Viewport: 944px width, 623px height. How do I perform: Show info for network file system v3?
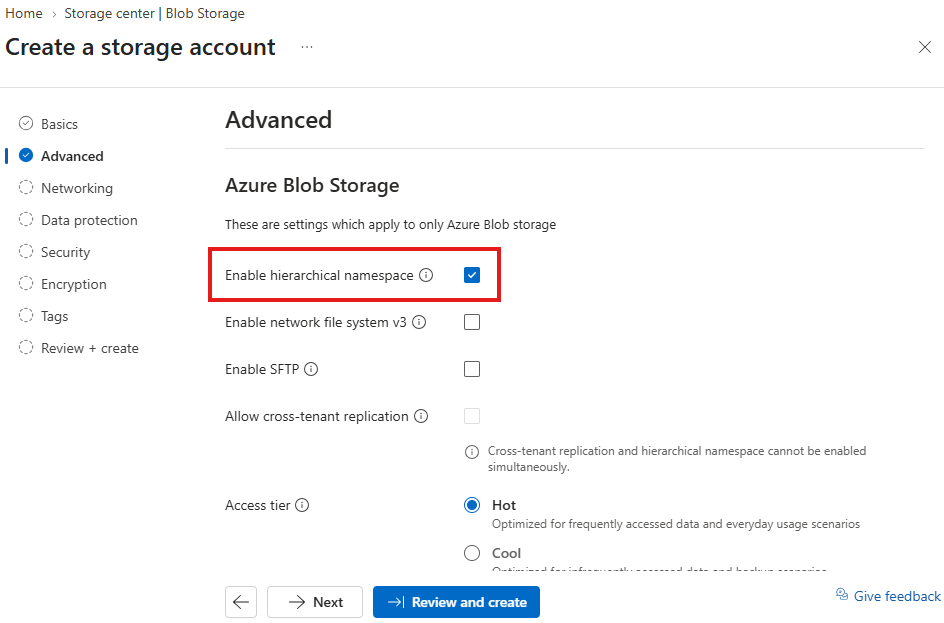tap(419, 322)
